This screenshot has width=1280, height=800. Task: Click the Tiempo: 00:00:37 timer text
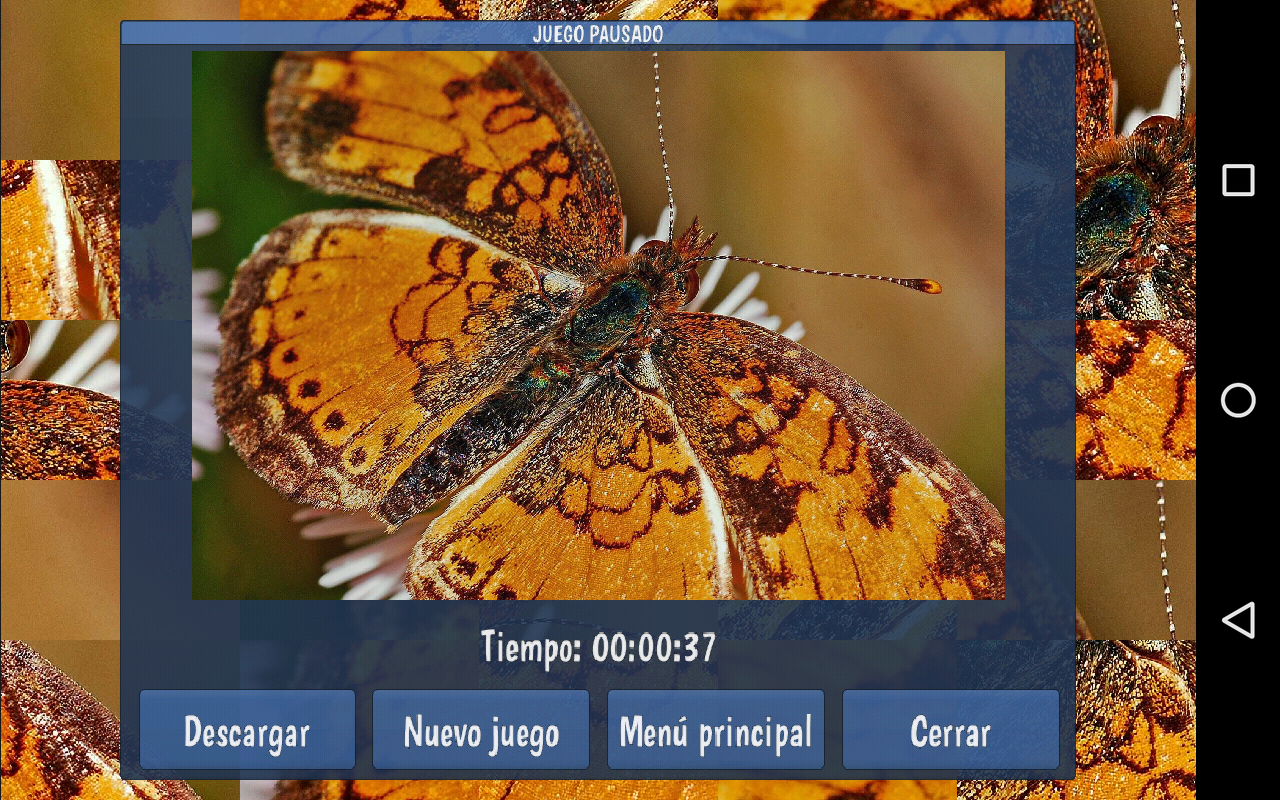598,647
